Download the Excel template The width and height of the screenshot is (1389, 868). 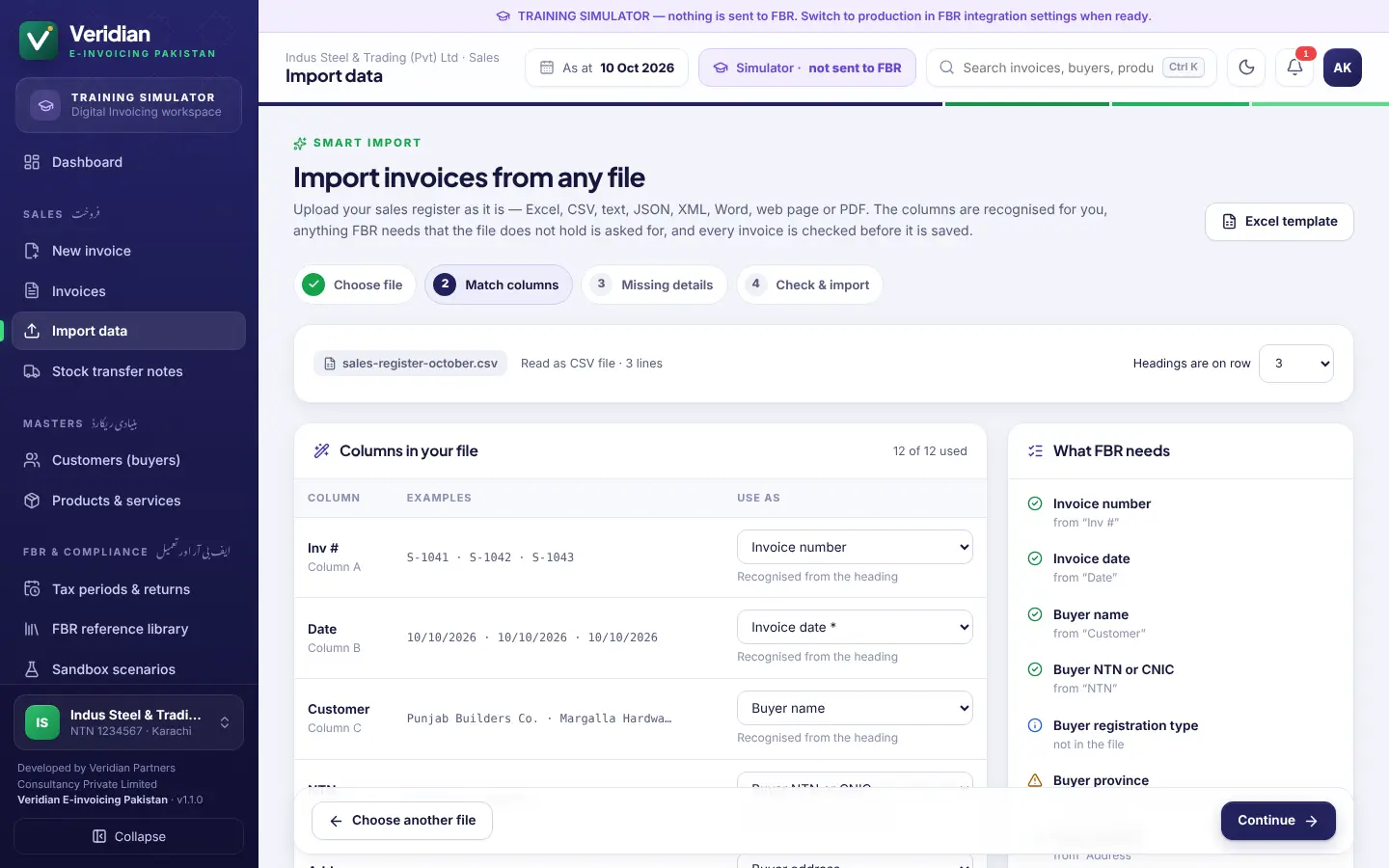1279,222
